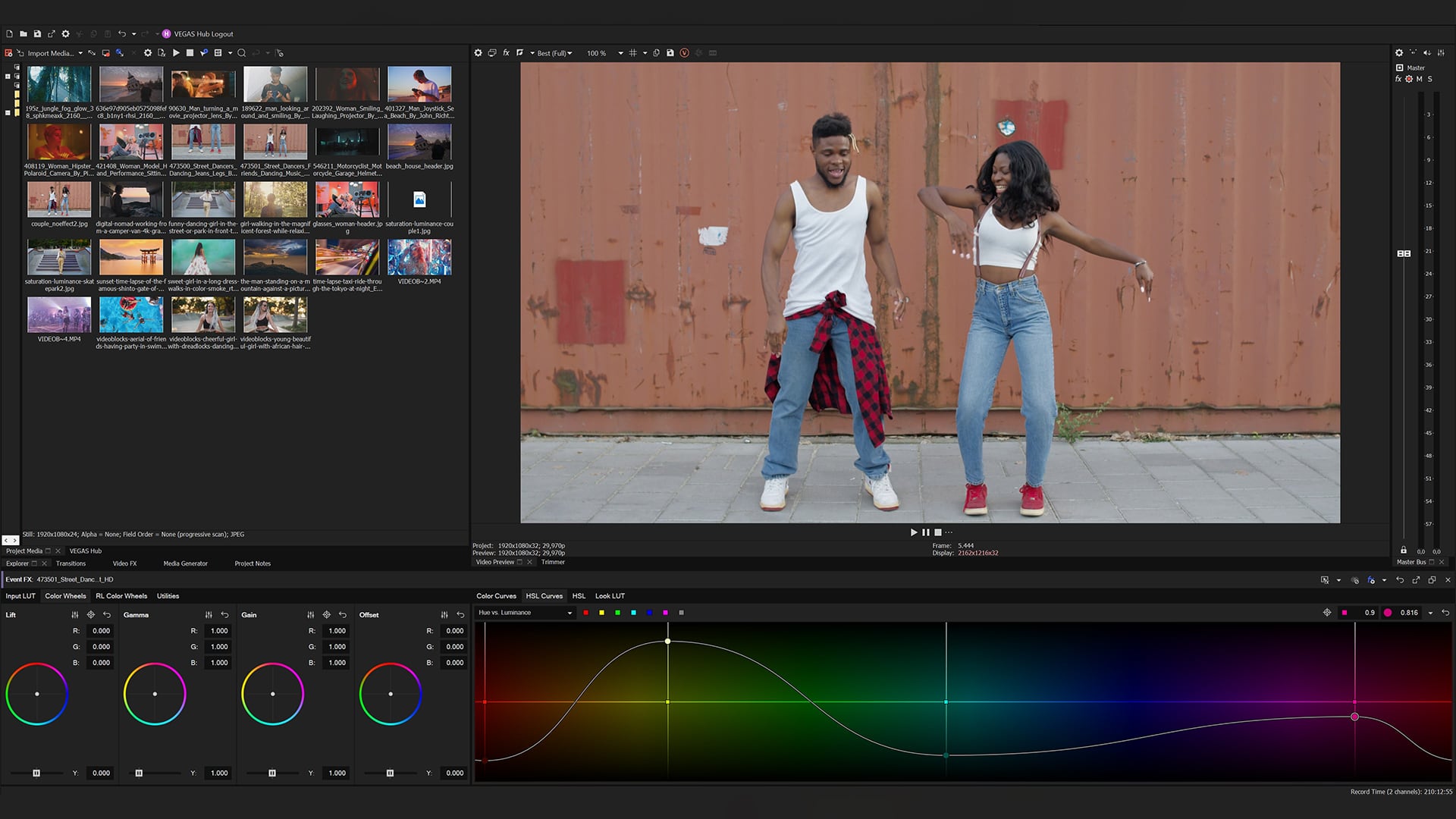Switch to the Color Curves tab

click(x=496, y=596)
